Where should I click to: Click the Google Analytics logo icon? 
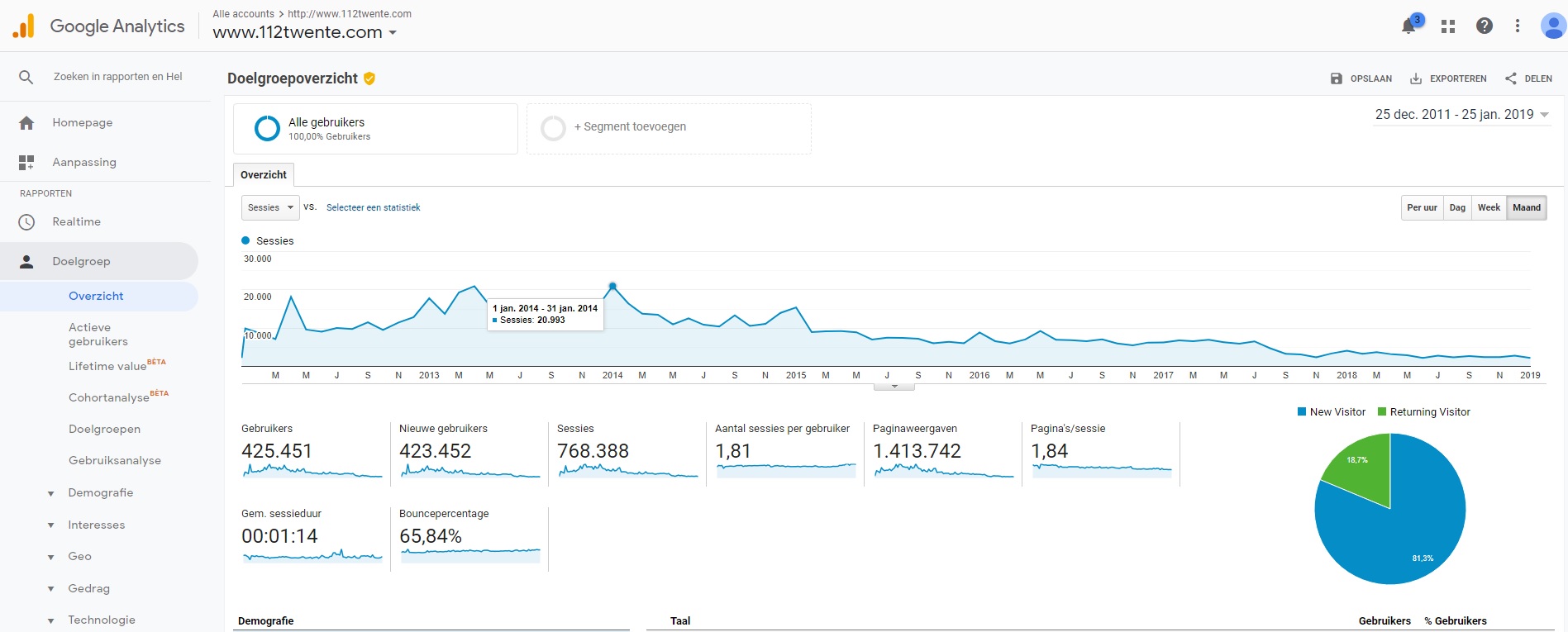[24, 26]
